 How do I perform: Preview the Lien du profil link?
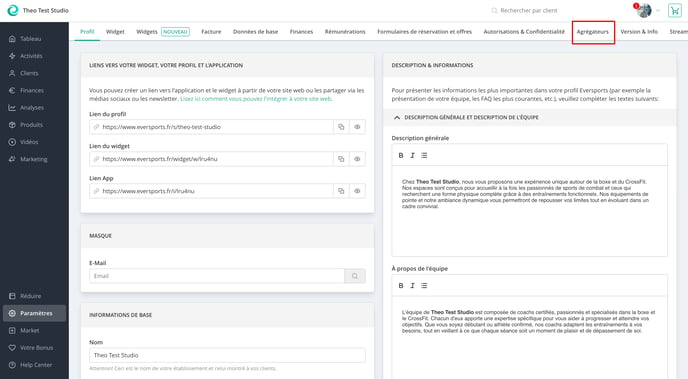pos(357,127)
